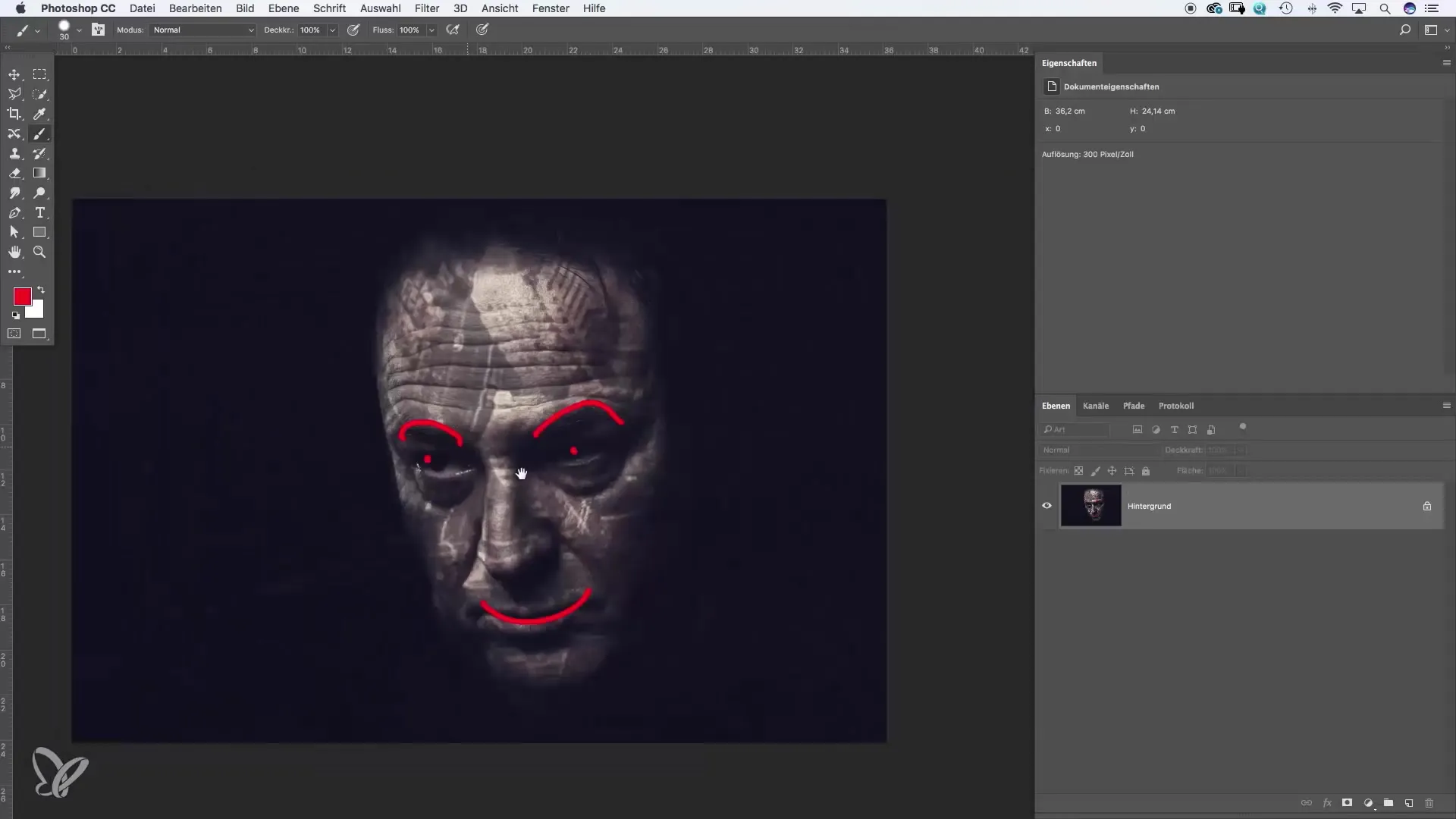Open the Bearbeiten menu
1456x819 pixels.
(x=196, y=8)
